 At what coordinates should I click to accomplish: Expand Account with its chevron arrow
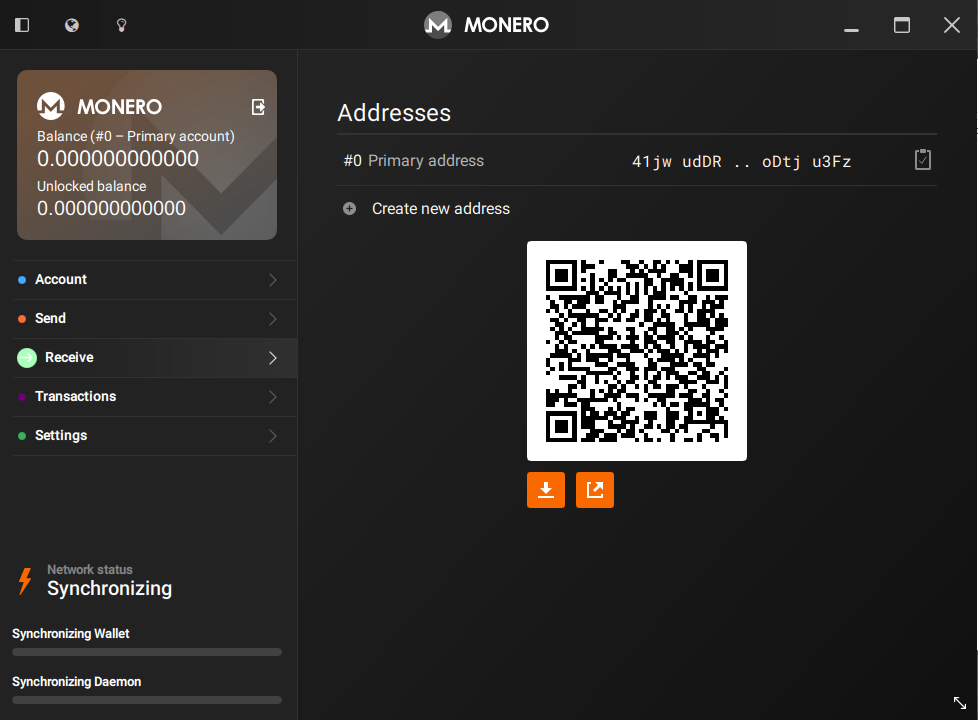pyautogui.click(x=273, y=280)
